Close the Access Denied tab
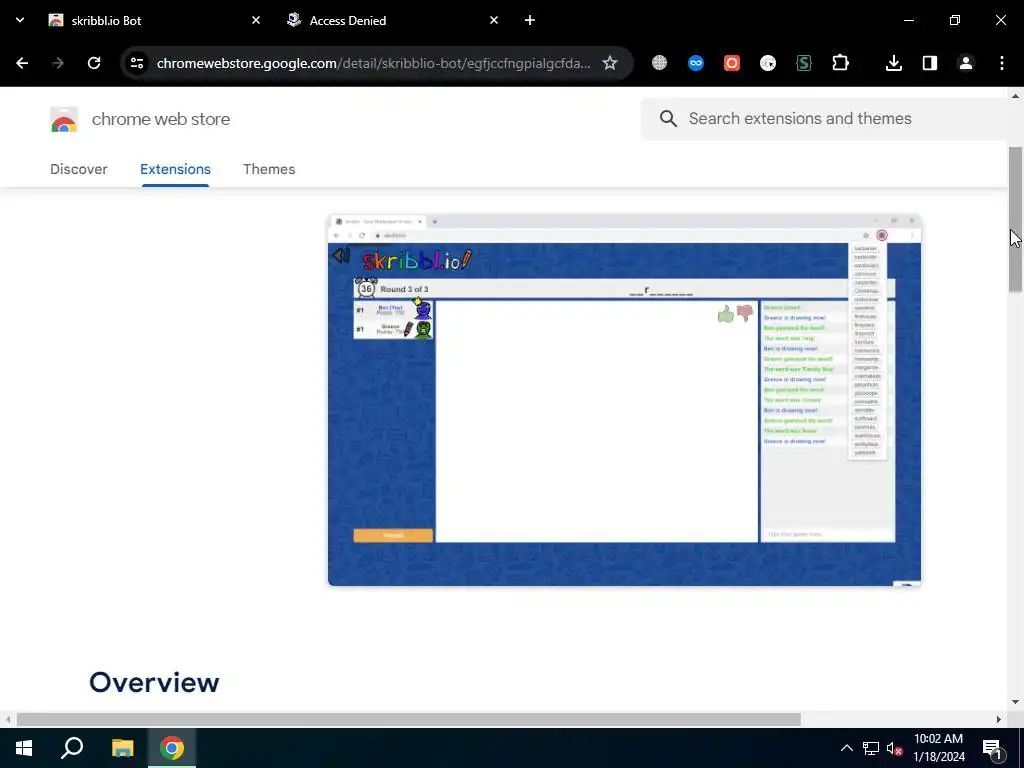 (x=494, y=20)
